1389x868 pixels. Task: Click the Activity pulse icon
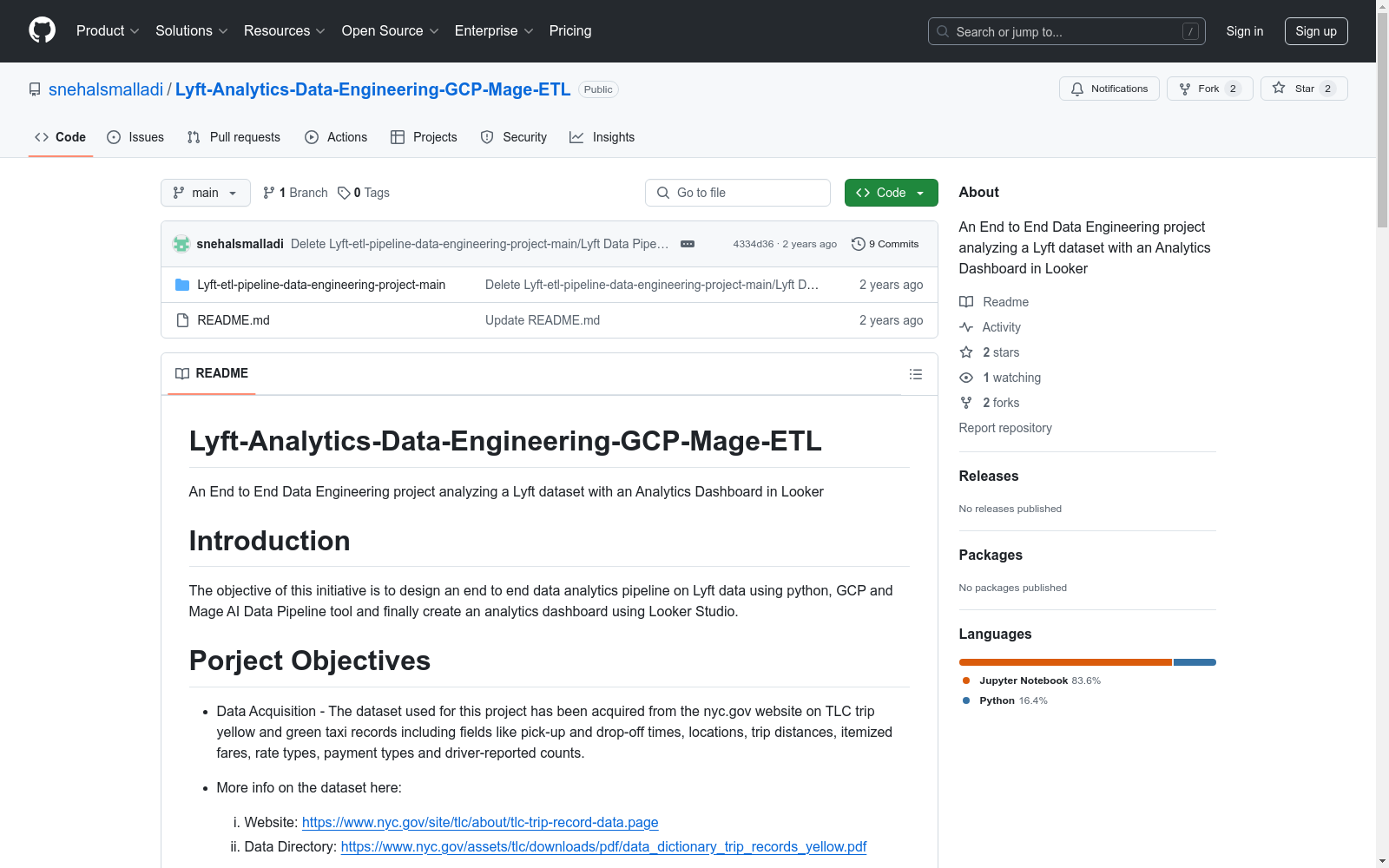coord(966,327)
